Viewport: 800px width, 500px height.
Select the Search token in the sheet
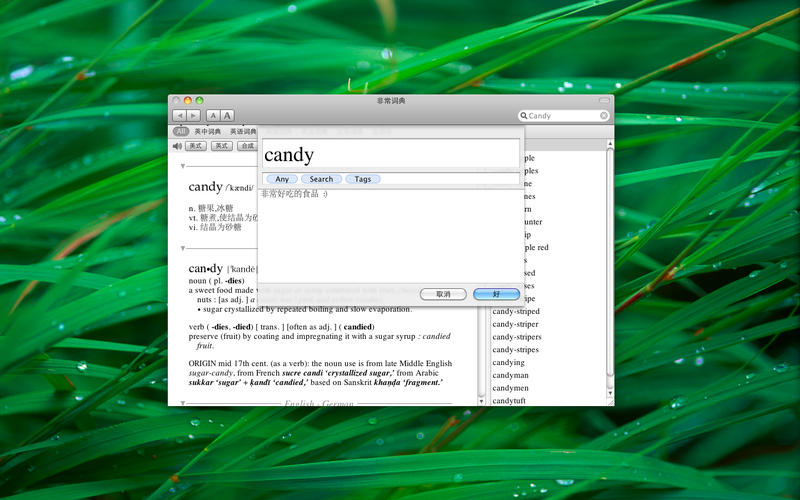pos(321,179)
